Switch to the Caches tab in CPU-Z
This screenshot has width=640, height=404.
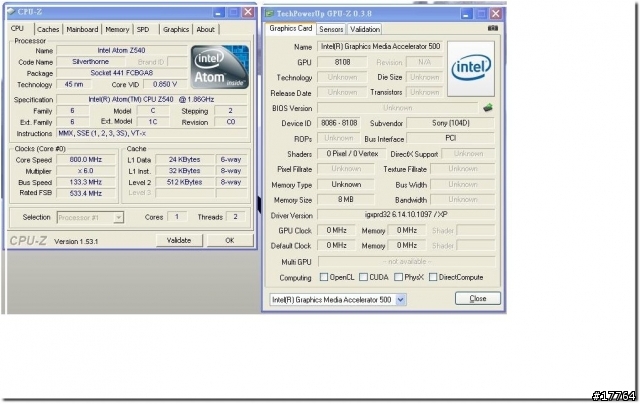48,29
